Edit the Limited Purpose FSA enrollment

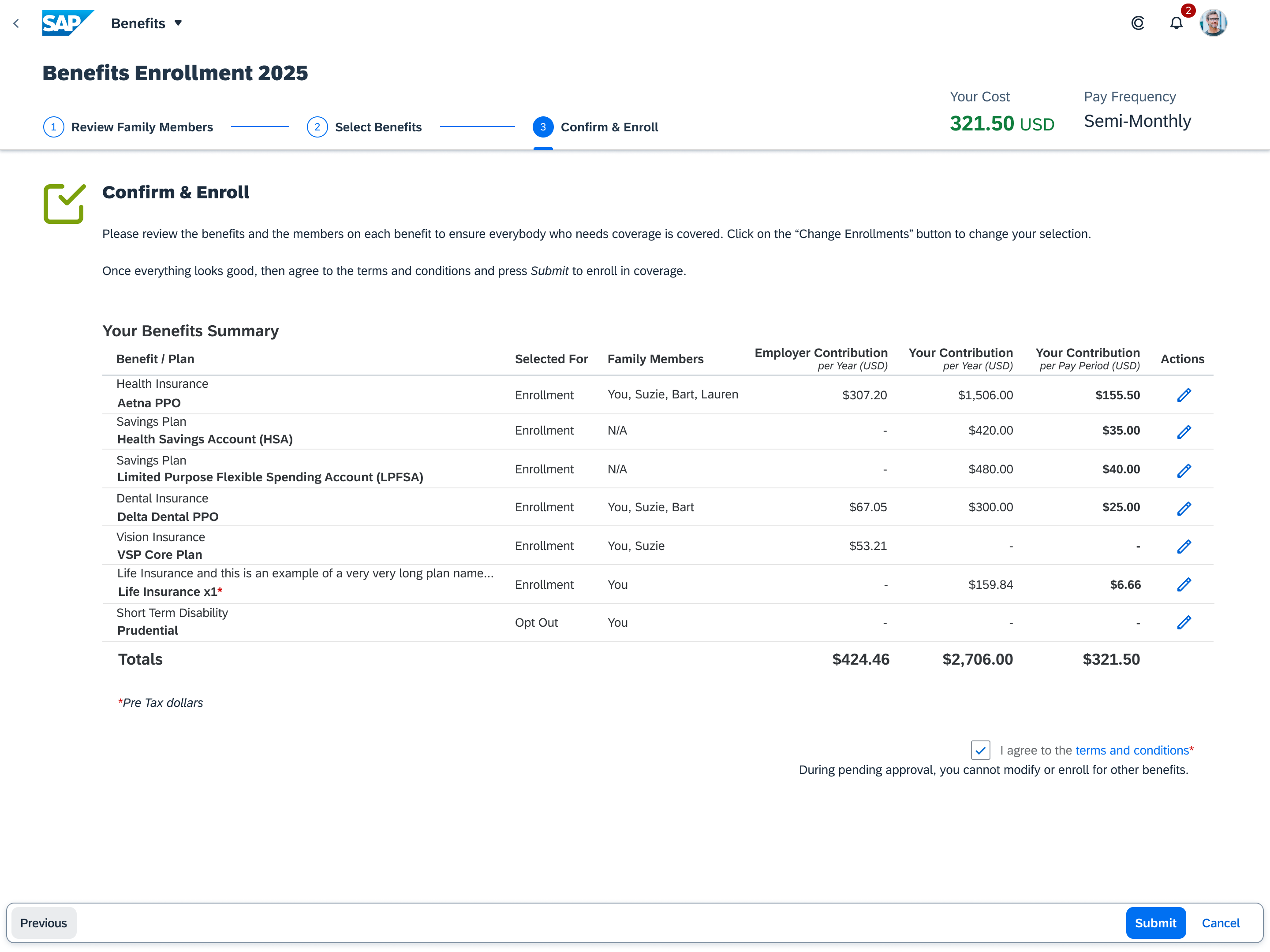coord(1184,470)
